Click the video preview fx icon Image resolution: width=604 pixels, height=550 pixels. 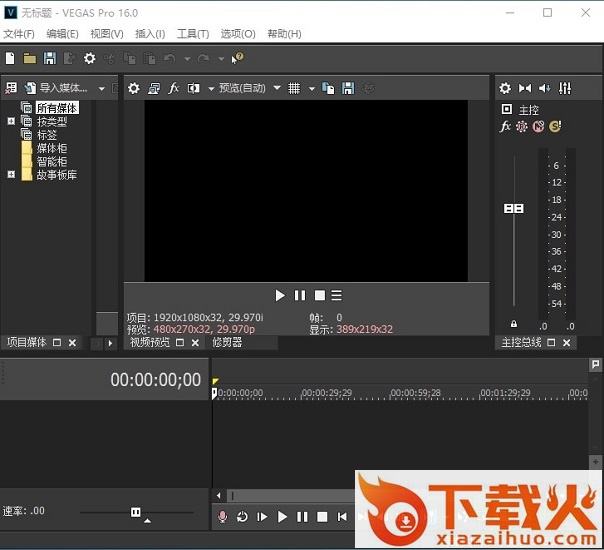173,88
